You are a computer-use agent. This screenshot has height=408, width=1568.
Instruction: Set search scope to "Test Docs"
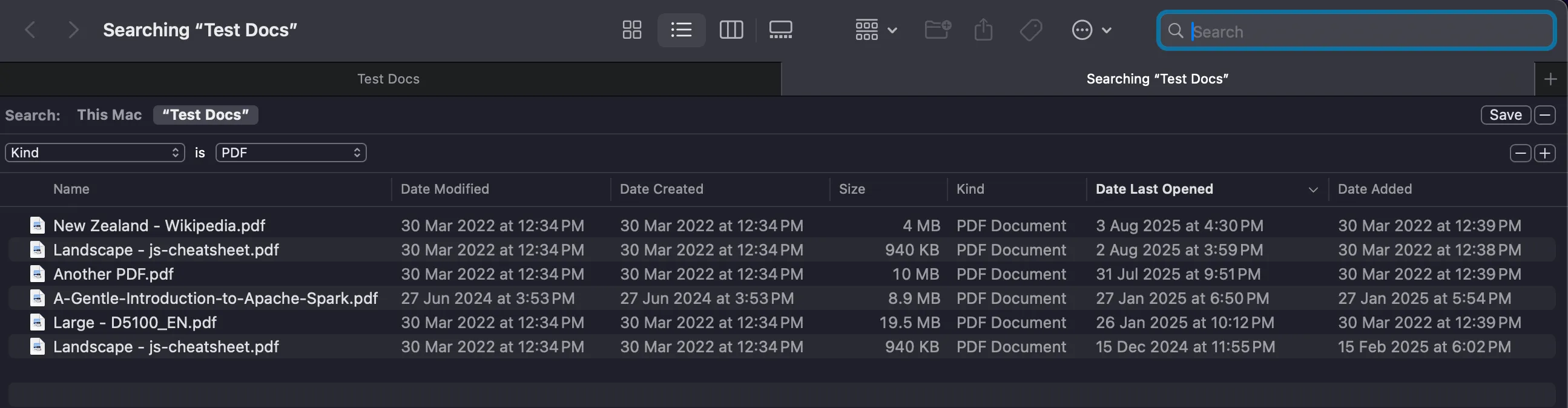(206, 114)
